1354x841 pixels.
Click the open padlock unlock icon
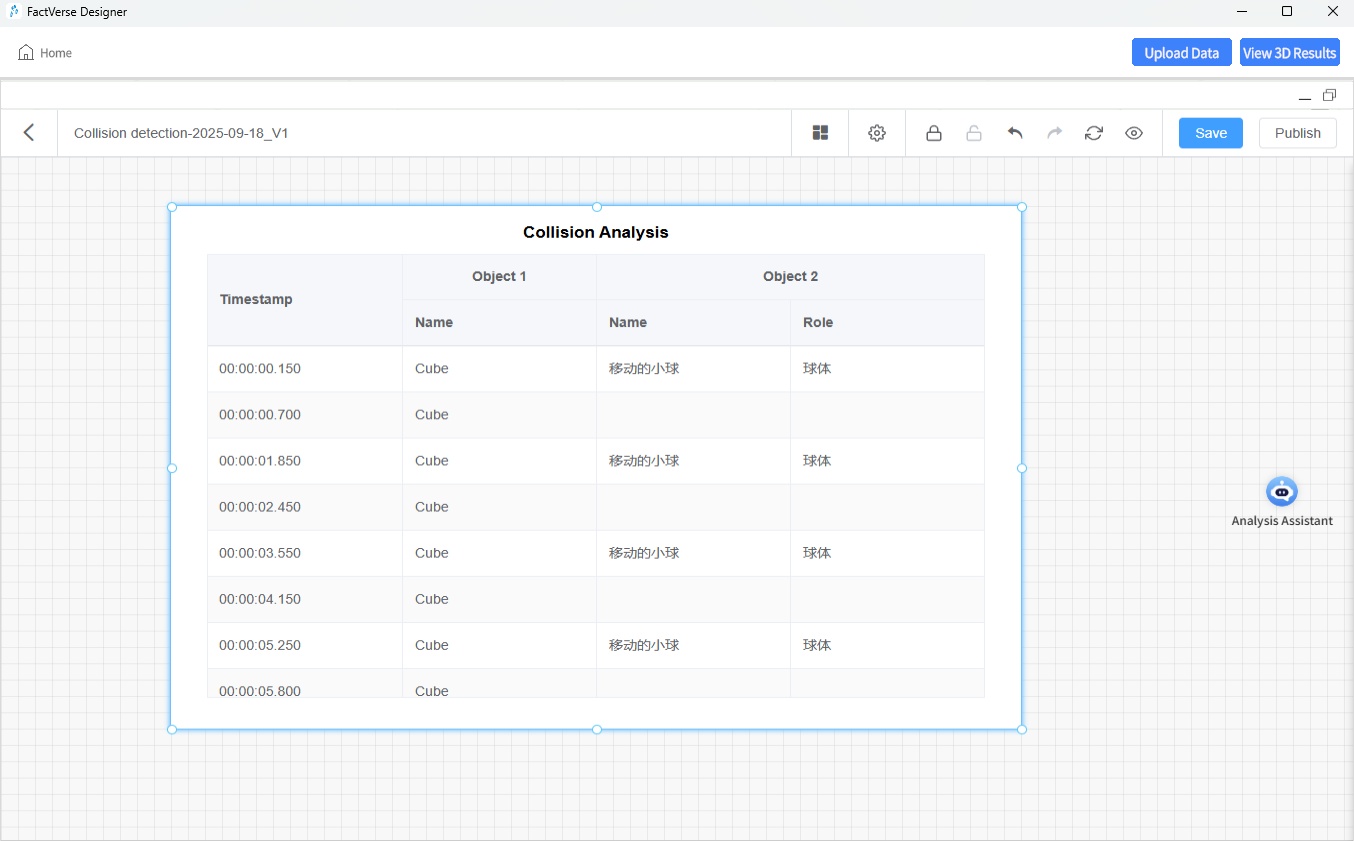(974, 133)
